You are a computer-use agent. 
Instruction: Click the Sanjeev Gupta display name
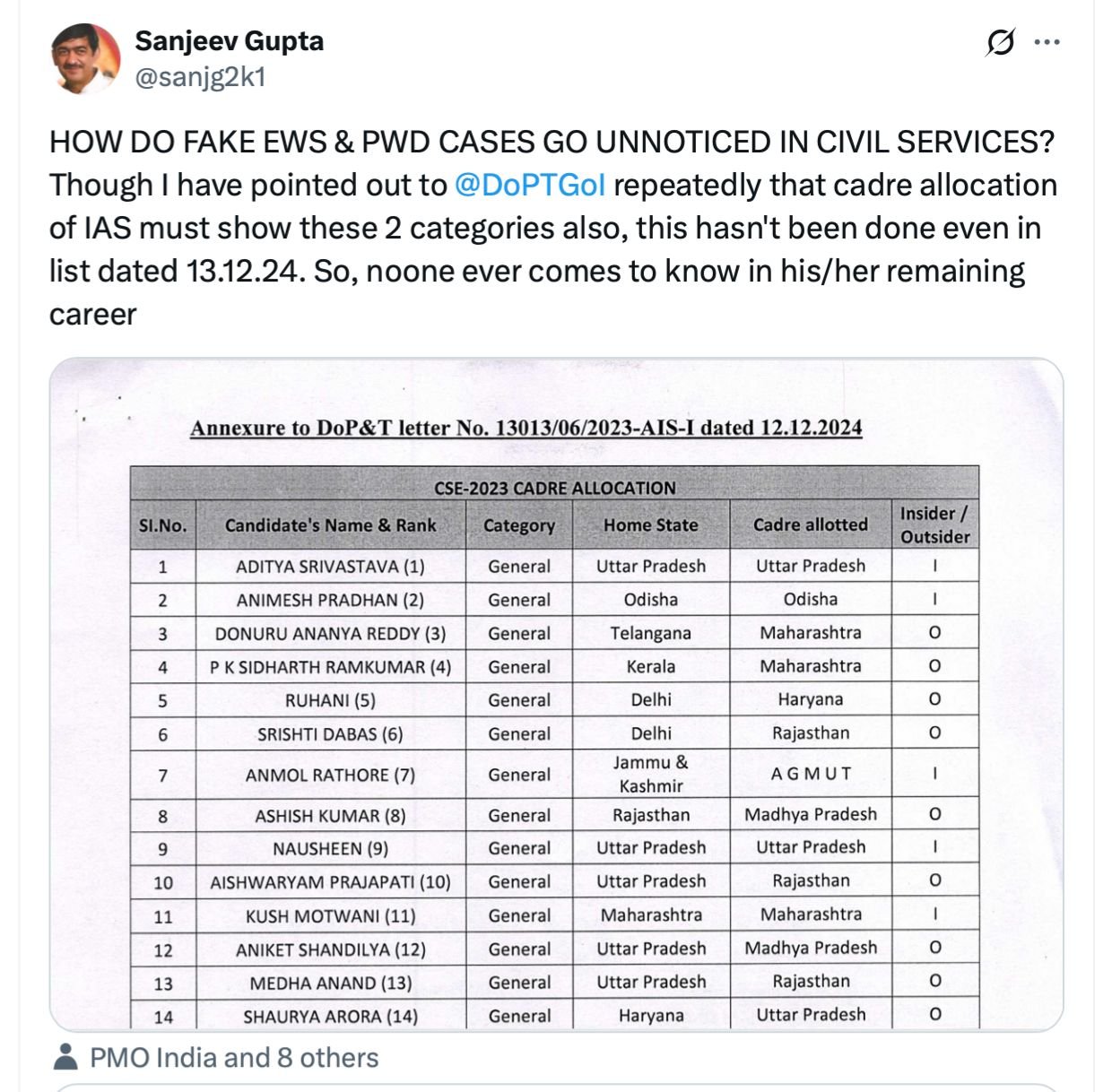click(230, 41)
